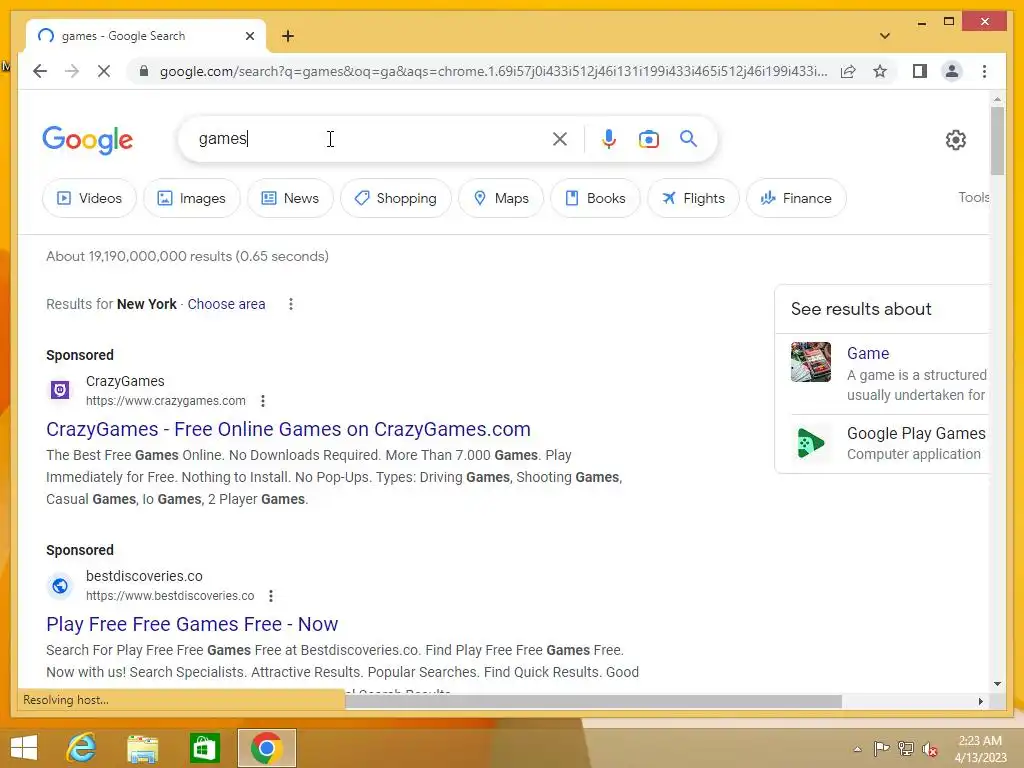Open Windows Store from taskbar
Screen dimensions: 1024x768
point(204,748)
